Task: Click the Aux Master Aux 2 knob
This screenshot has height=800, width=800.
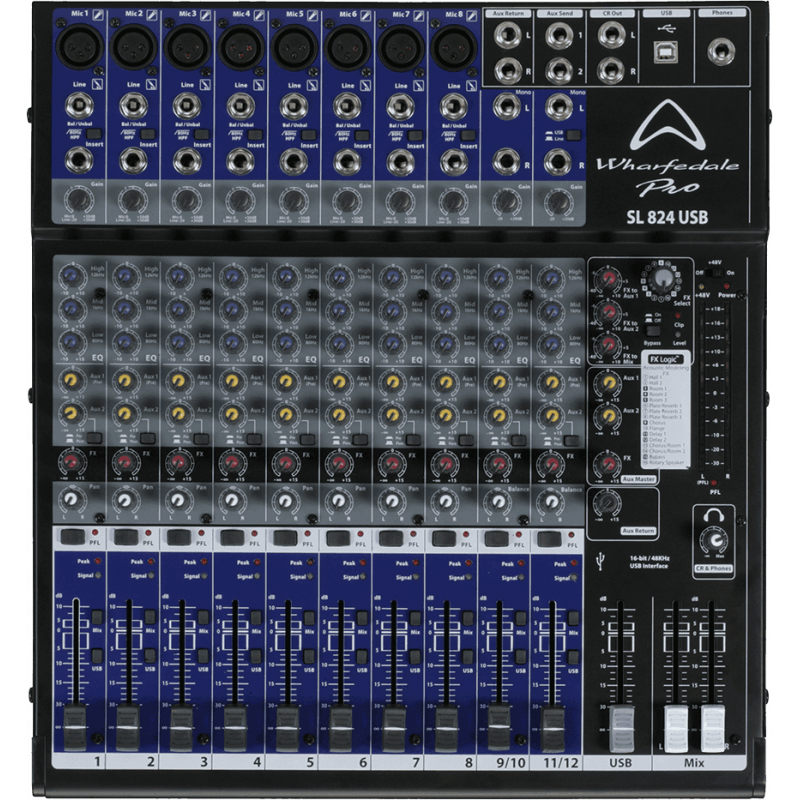Action: tap(608, 415)
